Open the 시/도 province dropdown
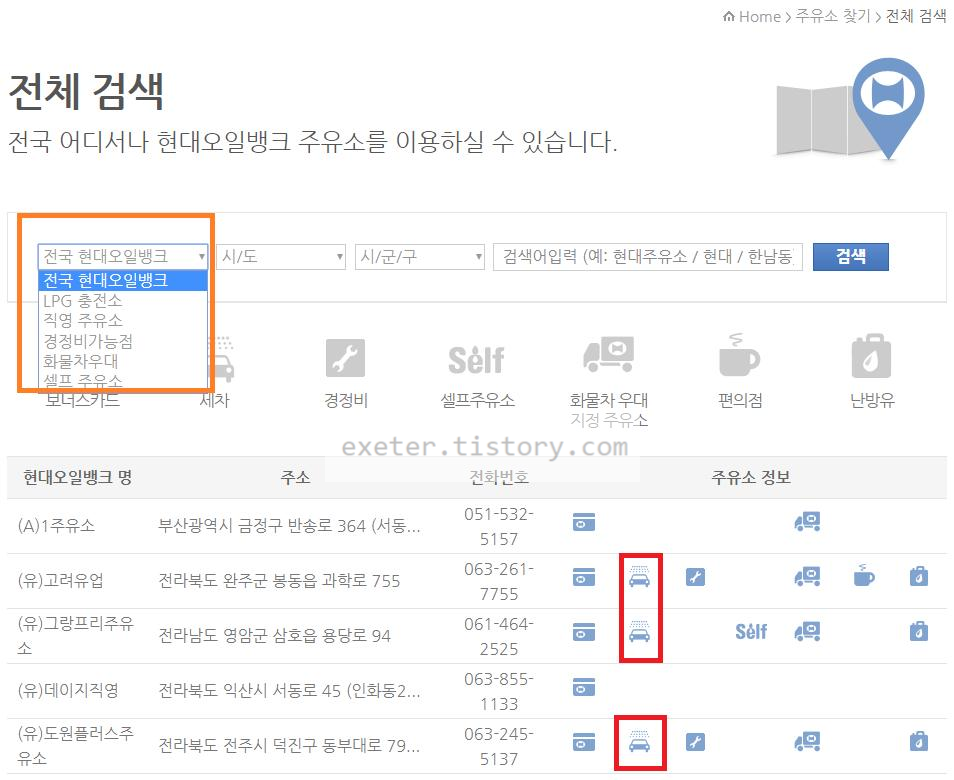This screenshot has height=780, width=954. click(281, 257)
